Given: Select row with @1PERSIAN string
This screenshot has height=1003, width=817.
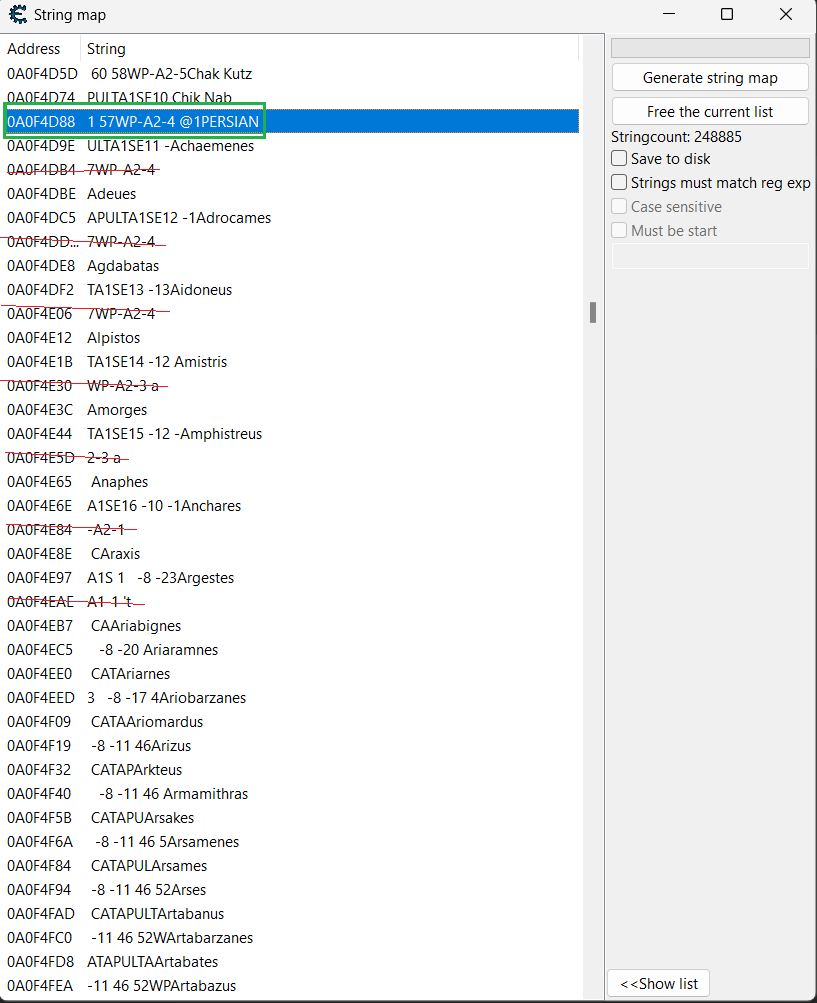Looking at the screenshot, I should tap(290, 122).
